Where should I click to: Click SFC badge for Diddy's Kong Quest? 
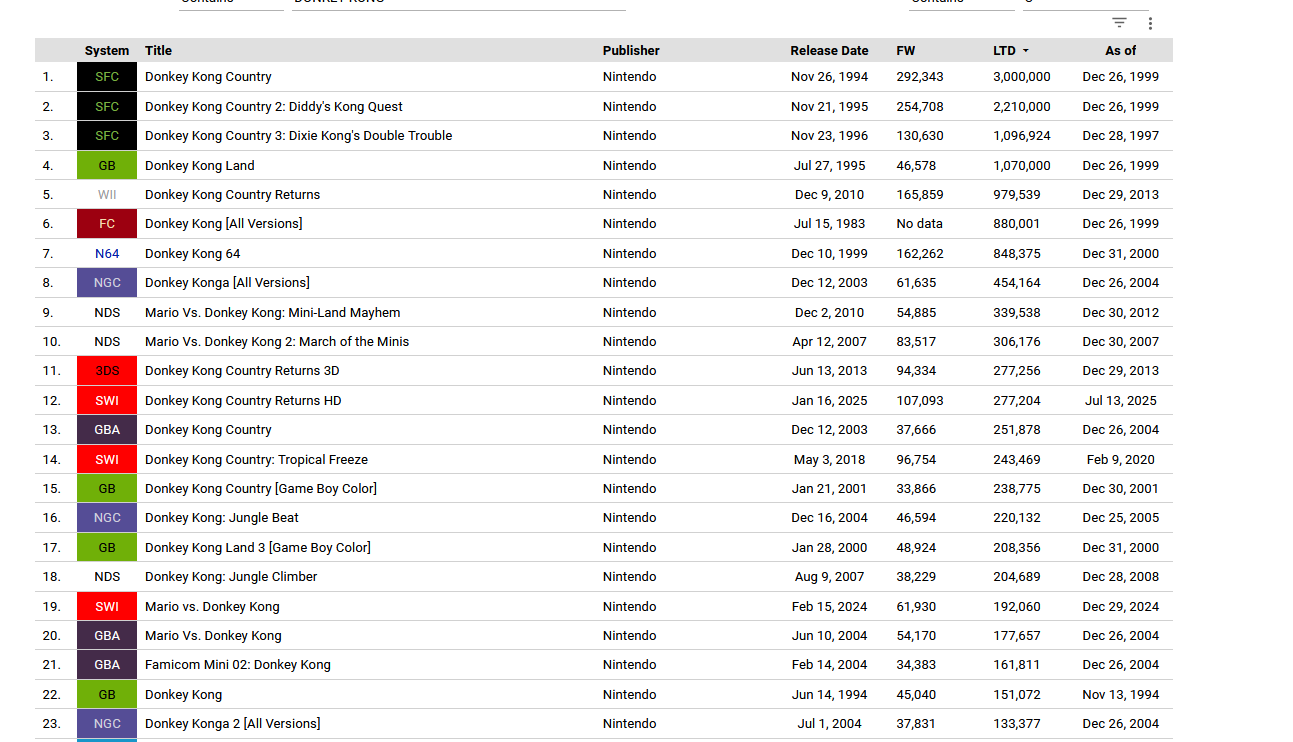coord(107,107)
